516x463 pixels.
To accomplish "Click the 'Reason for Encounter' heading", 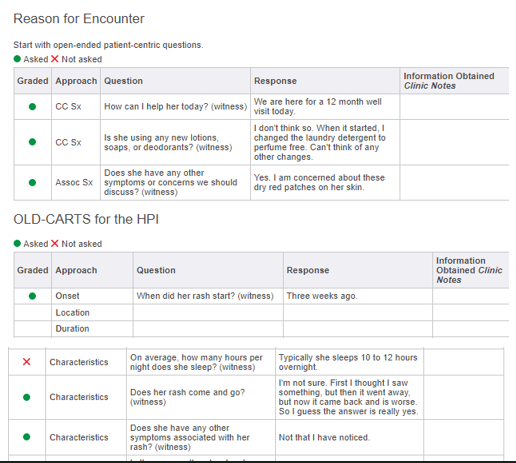I will (79, 19).
